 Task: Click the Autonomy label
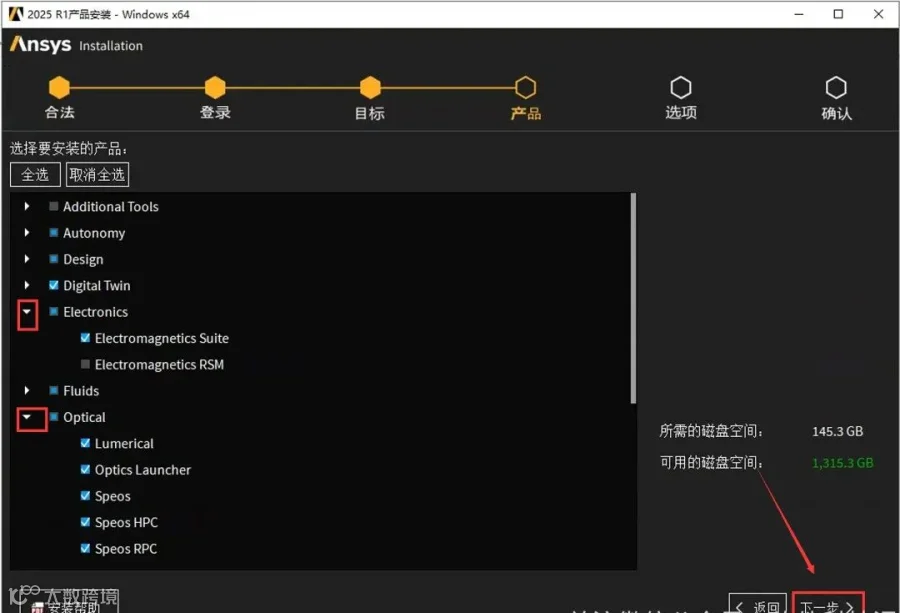tap(94, 233)
